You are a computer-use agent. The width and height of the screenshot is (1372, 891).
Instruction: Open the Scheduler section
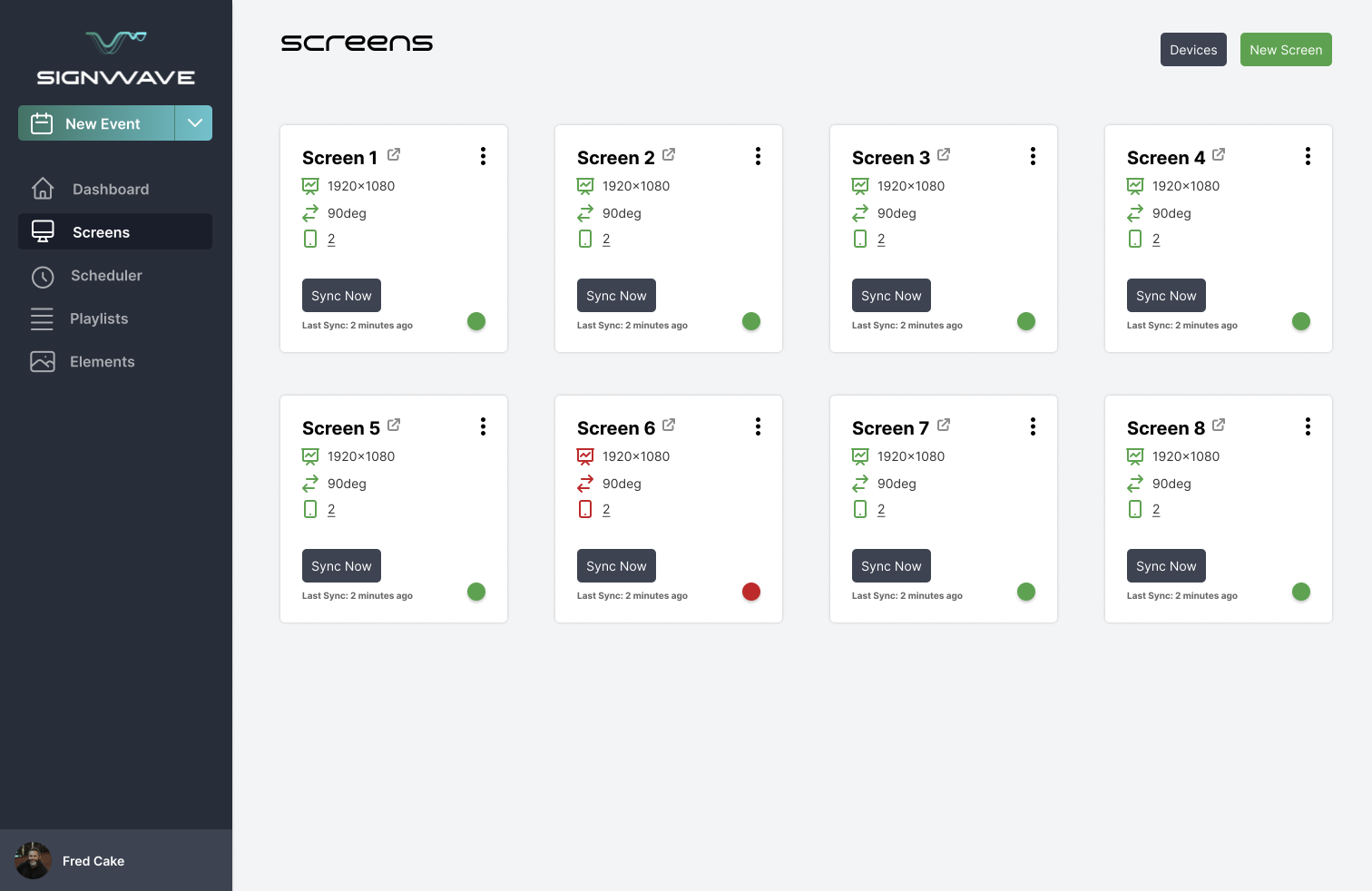pyautogui.click(x=106, y=276)
